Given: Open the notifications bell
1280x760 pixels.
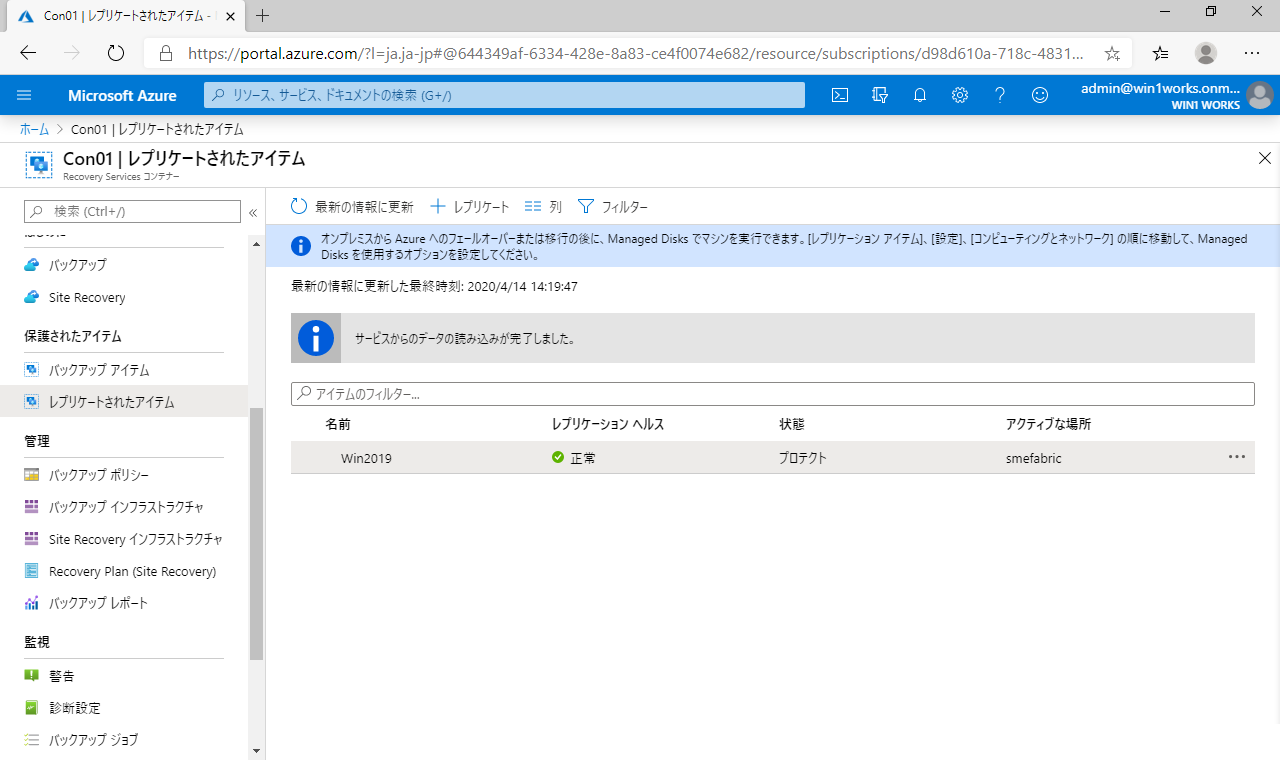Looking at the screenshot, I should click(x=920, y=95).
